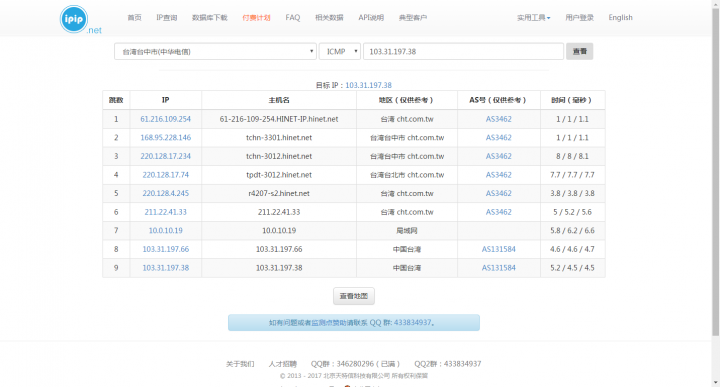Select the latency value 5.8 / 6.2 / 6.6
This screenshot has height=387, width=720.
point(572,230)
